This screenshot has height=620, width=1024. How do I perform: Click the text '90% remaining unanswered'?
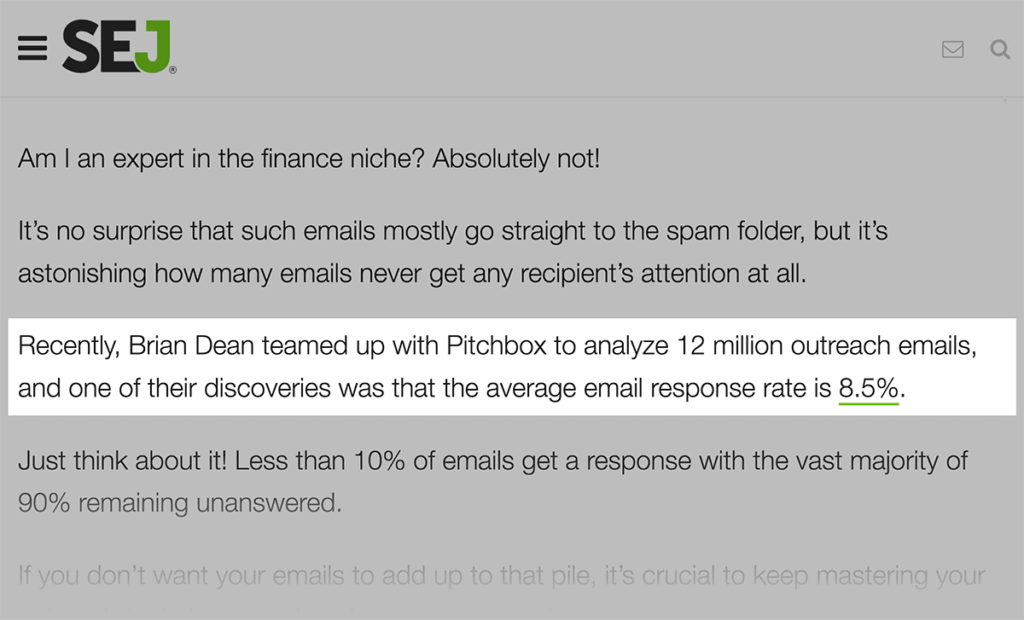pos(180,502)
